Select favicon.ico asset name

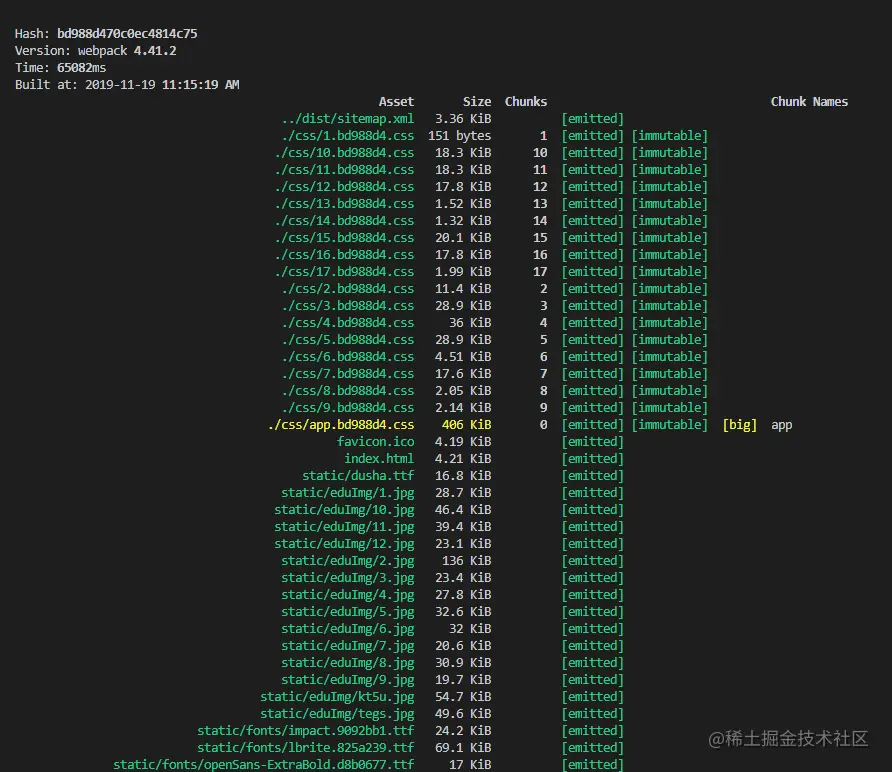[375, 442]
